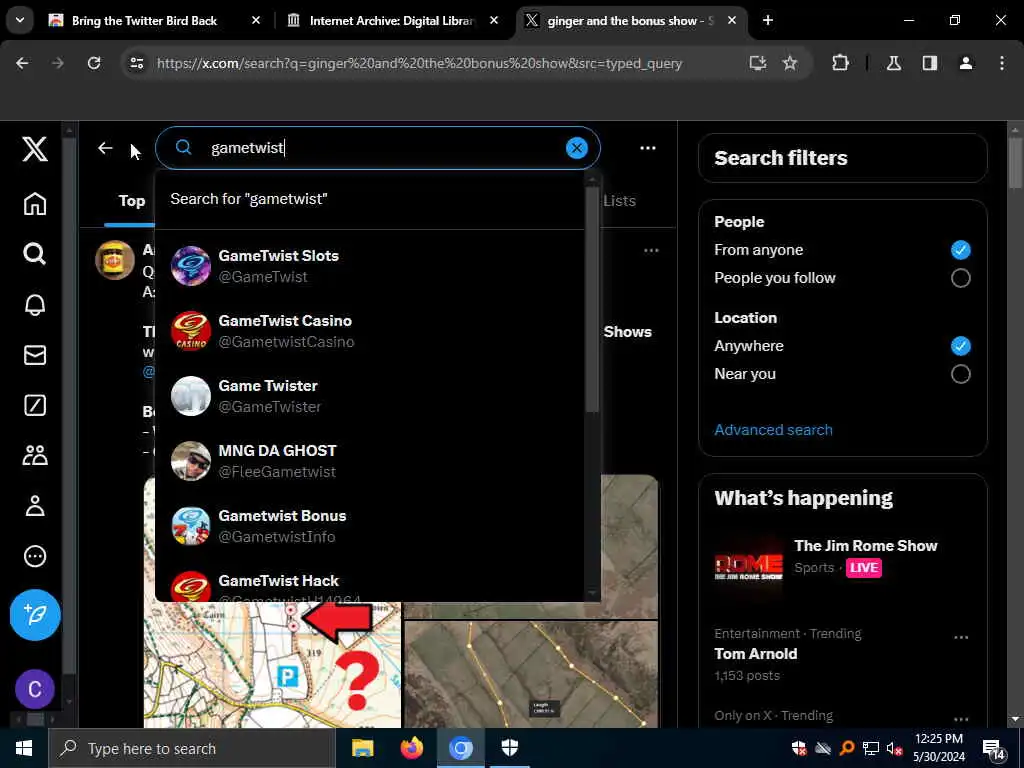Viewport: 1024px width, 768px height.
Task: Open Windows Start menu
Action: tap(24, 748)
